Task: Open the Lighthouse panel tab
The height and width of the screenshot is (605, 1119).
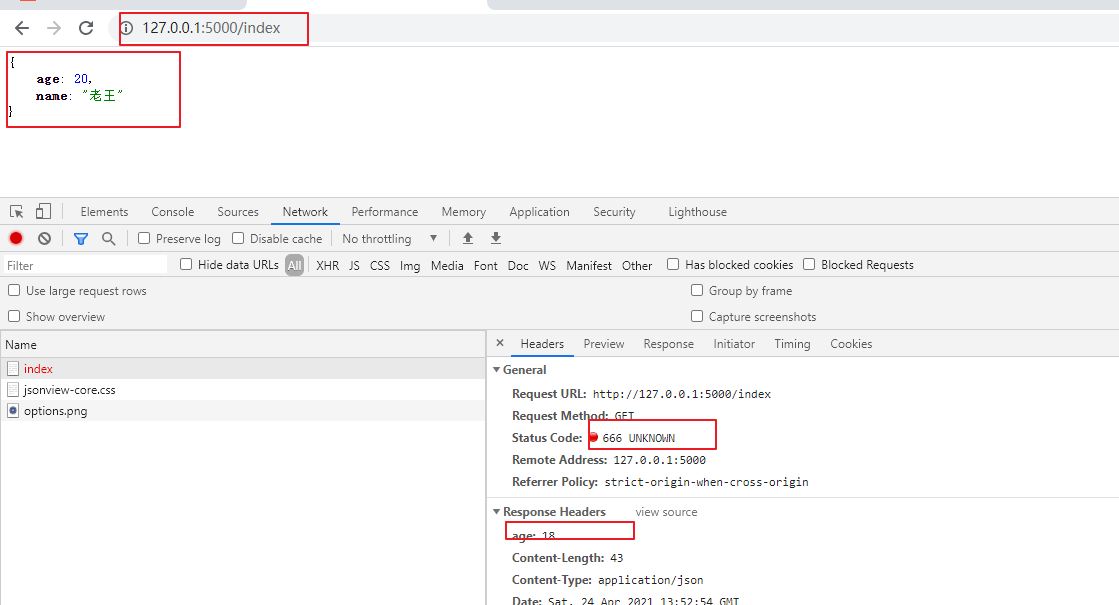Action: pos(697,212)
